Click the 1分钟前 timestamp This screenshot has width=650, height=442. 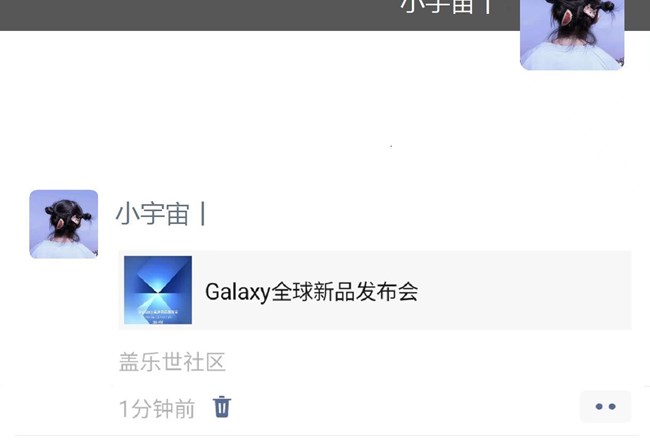[157, 408]
